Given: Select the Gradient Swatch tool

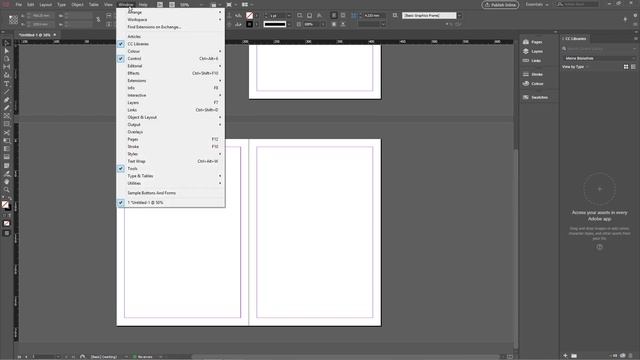Looking at the screenshot, I should click(x=7, y=149).
